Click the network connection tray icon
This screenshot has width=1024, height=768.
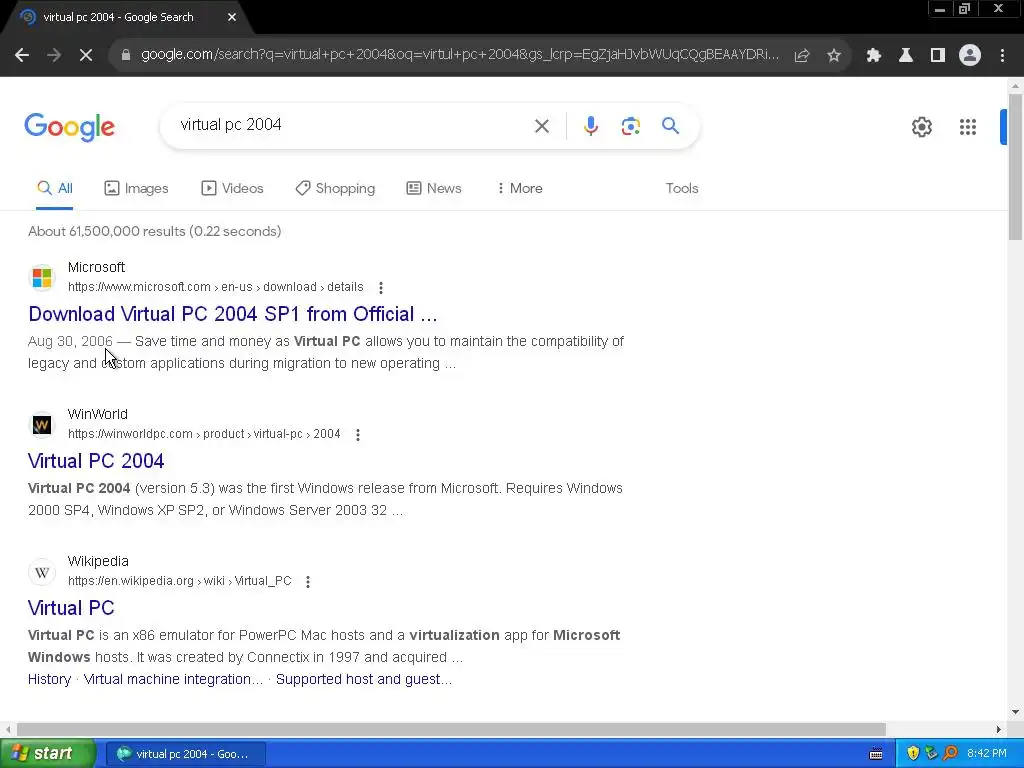[x=931, y=754]
